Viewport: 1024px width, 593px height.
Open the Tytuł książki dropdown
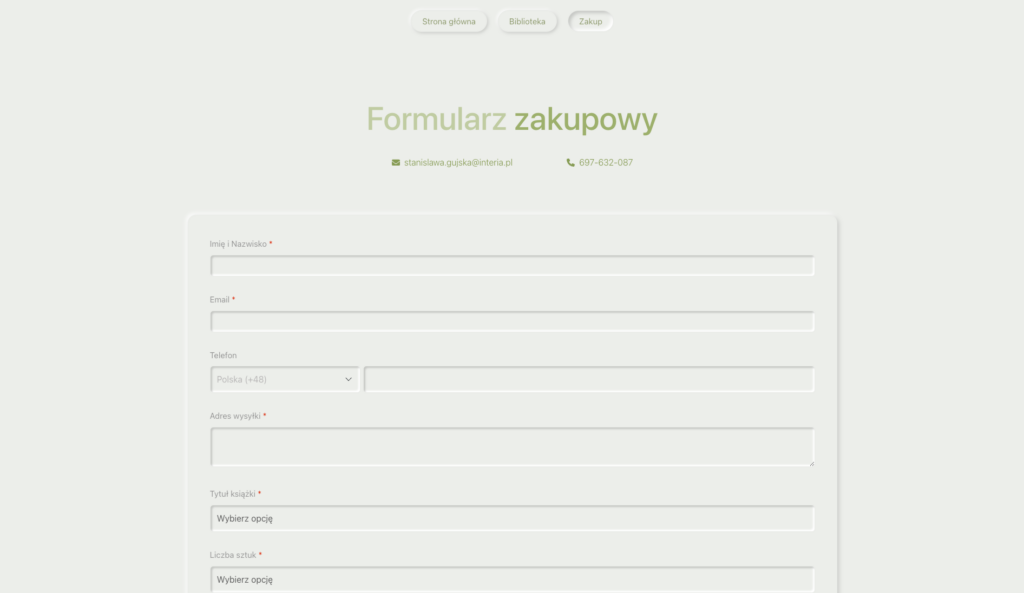pyautogui.click(x=512, y=518)
